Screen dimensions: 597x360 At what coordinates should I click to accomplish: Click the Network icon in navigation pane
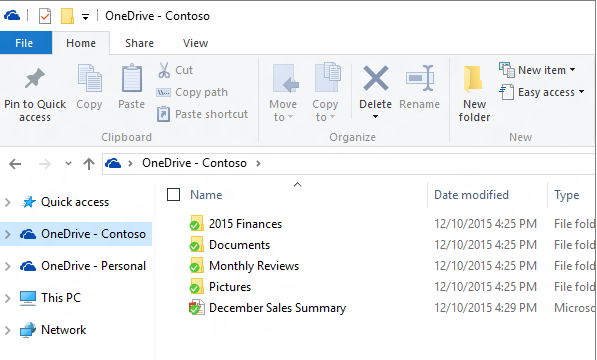click(x=28, y=330)
